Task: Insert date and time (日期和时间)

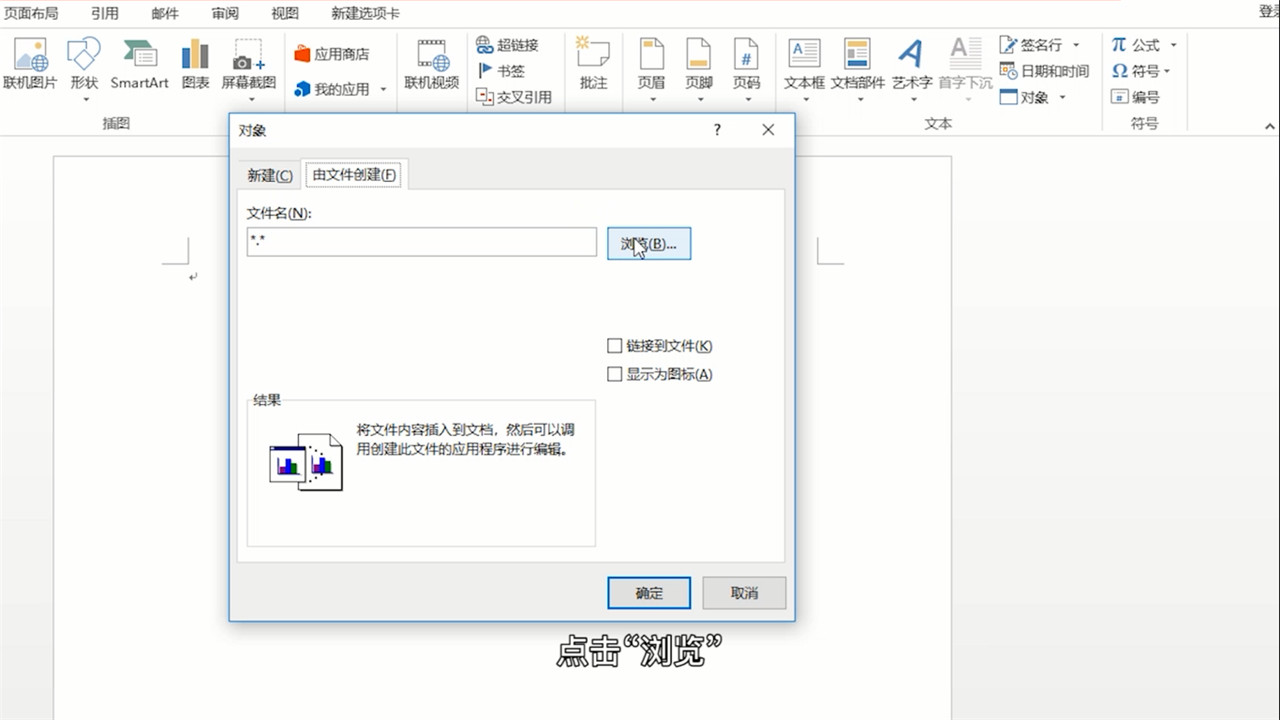Action: 1045,71
